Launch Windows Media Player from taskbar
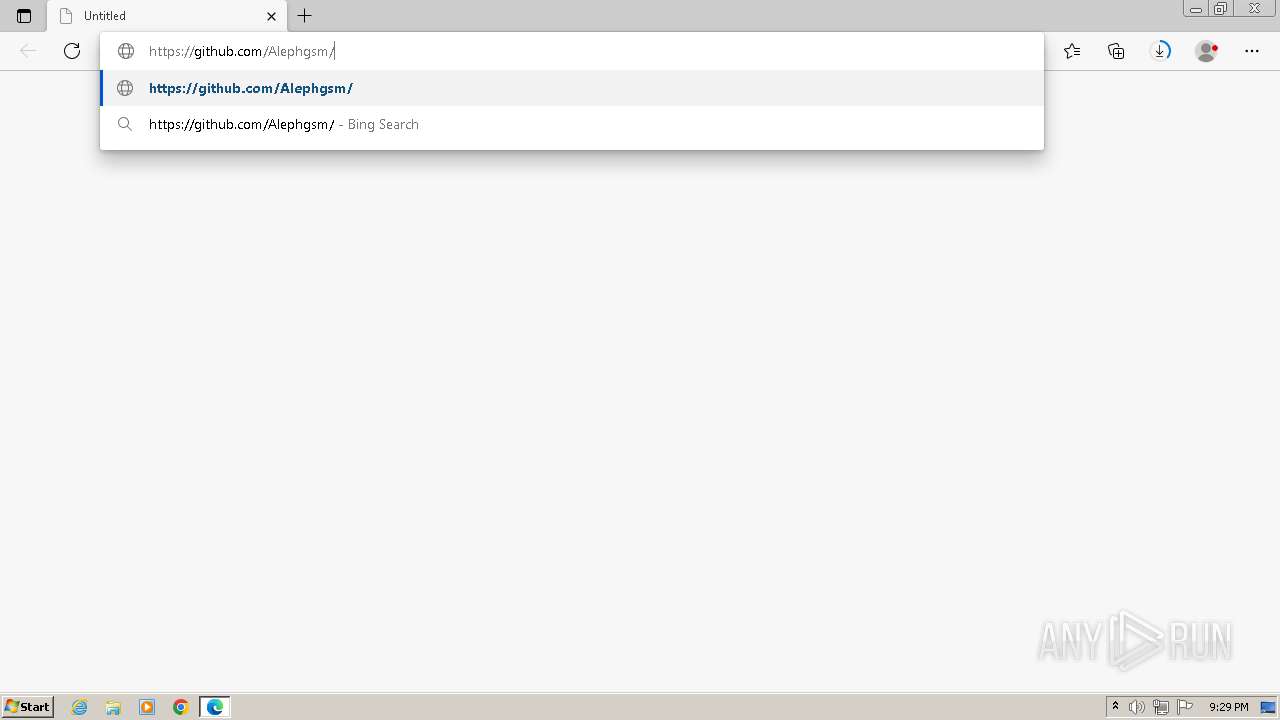The width and height of the screenshot is (1280, 720). click(x=147, y=707)
